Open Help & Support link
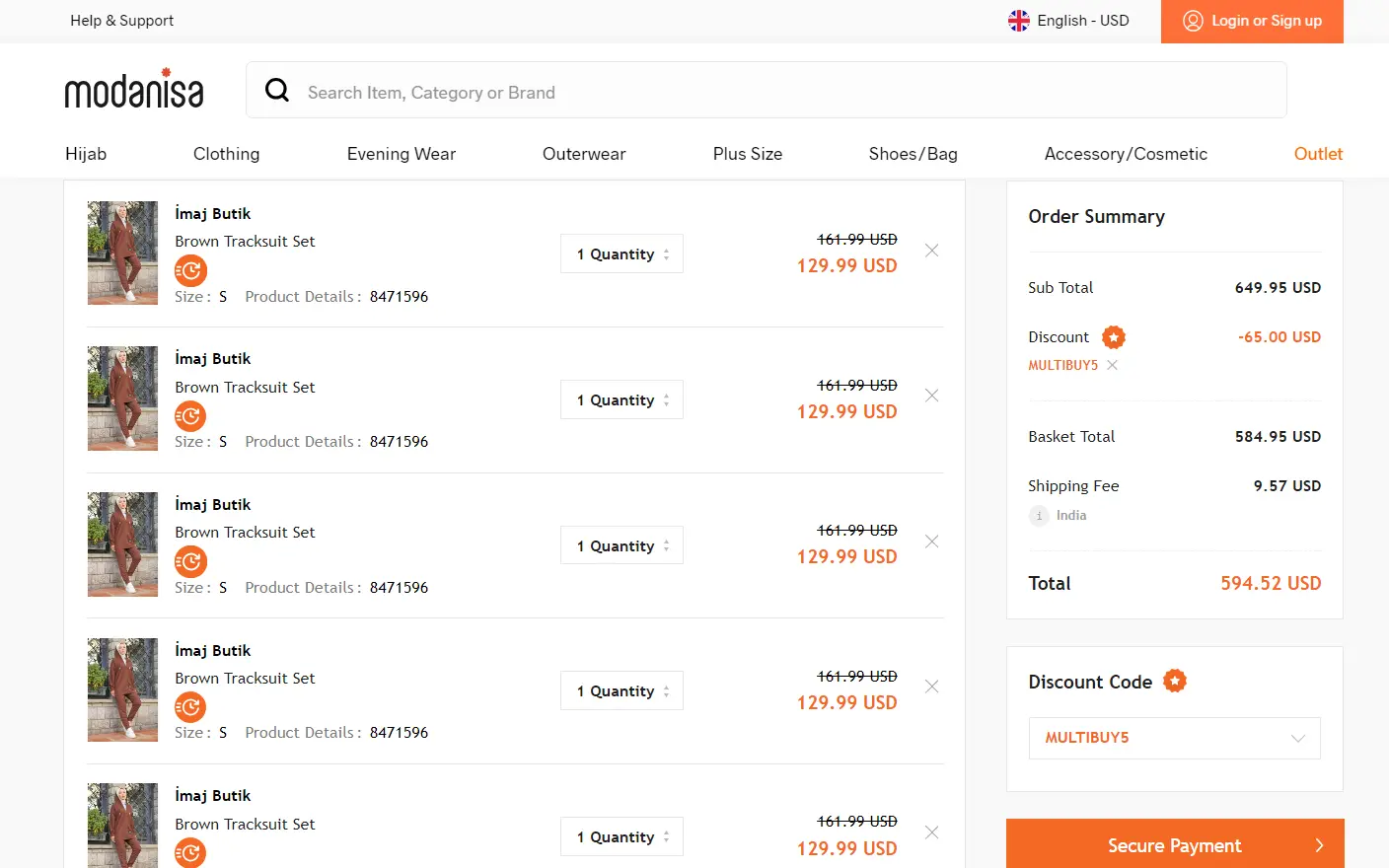1389x868 pixels. (x=122, y=21)
